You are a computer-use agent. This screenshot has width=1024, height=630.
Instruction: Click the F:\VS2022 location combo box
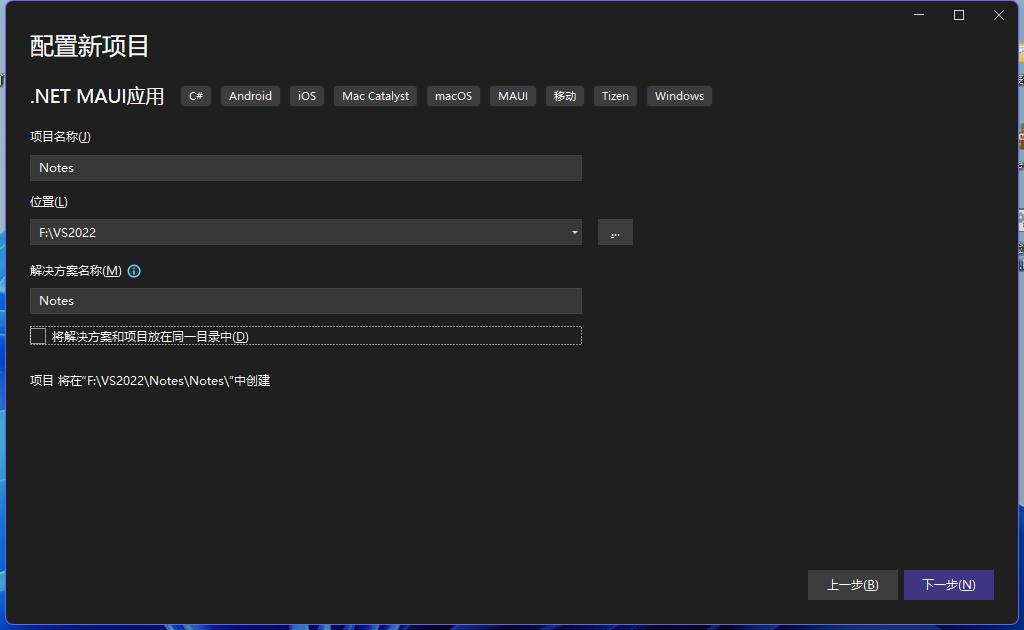coord(306,232)
